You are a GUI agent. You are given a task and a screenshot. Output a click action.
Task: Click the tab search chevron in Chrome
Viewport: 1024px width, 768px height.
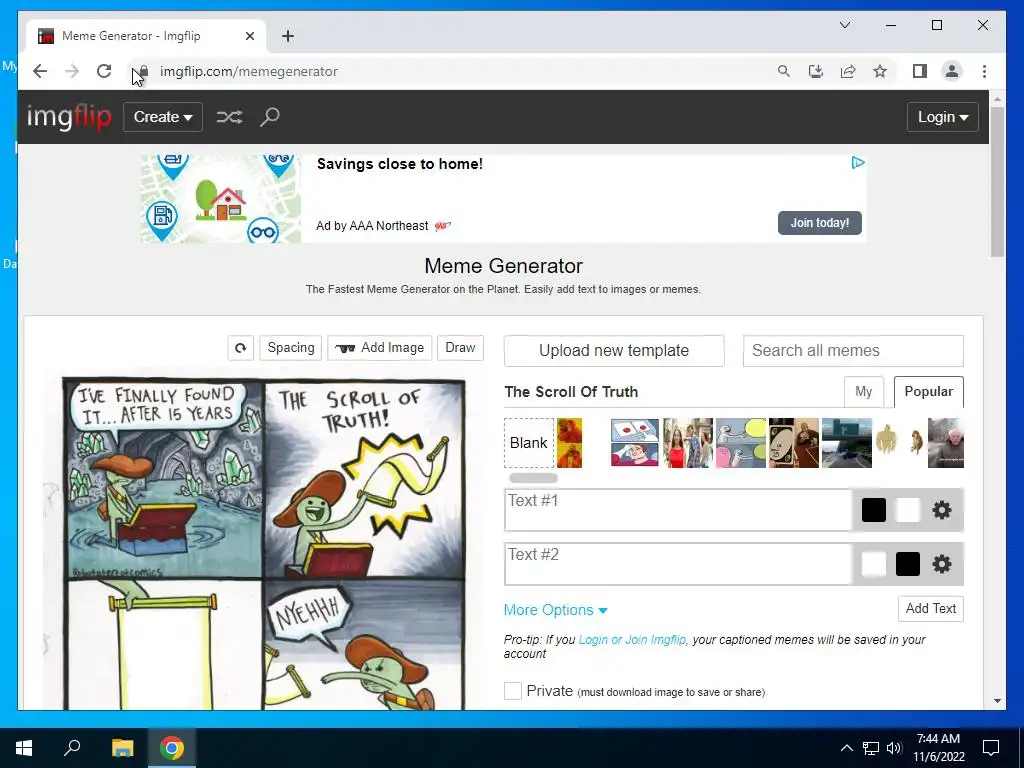pyautogui.click(x=844, y=25)
